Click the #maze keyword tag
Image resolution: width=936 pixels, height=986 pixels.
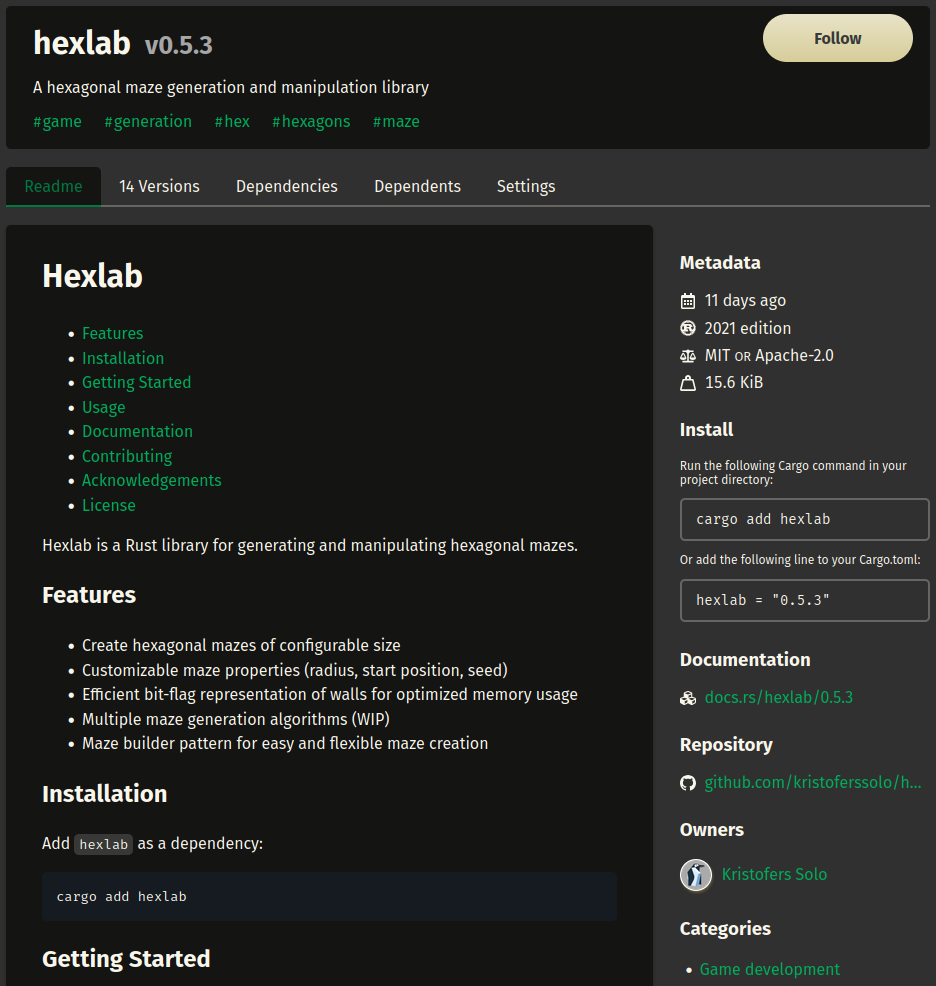pyautogui.click(x=396, y=122)
